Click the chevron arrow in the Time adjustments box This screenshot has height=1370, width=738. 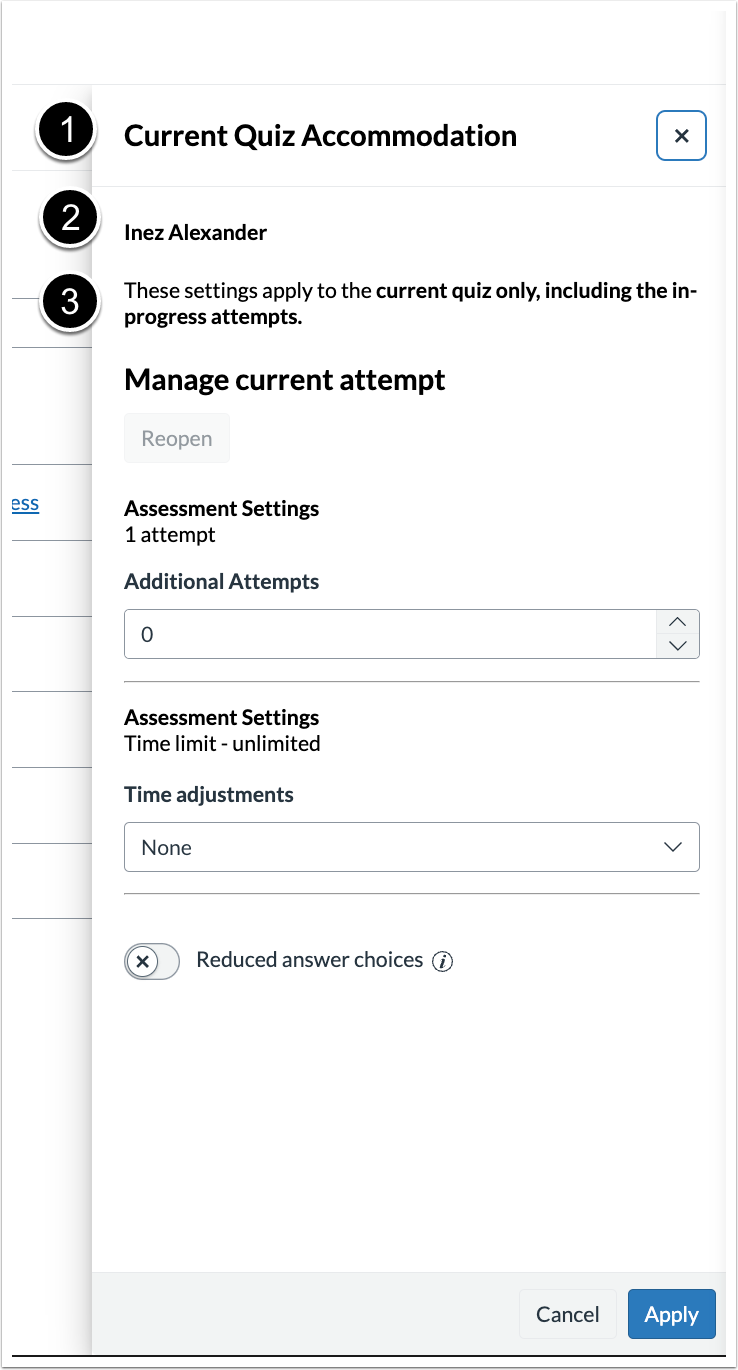(673, 847)
